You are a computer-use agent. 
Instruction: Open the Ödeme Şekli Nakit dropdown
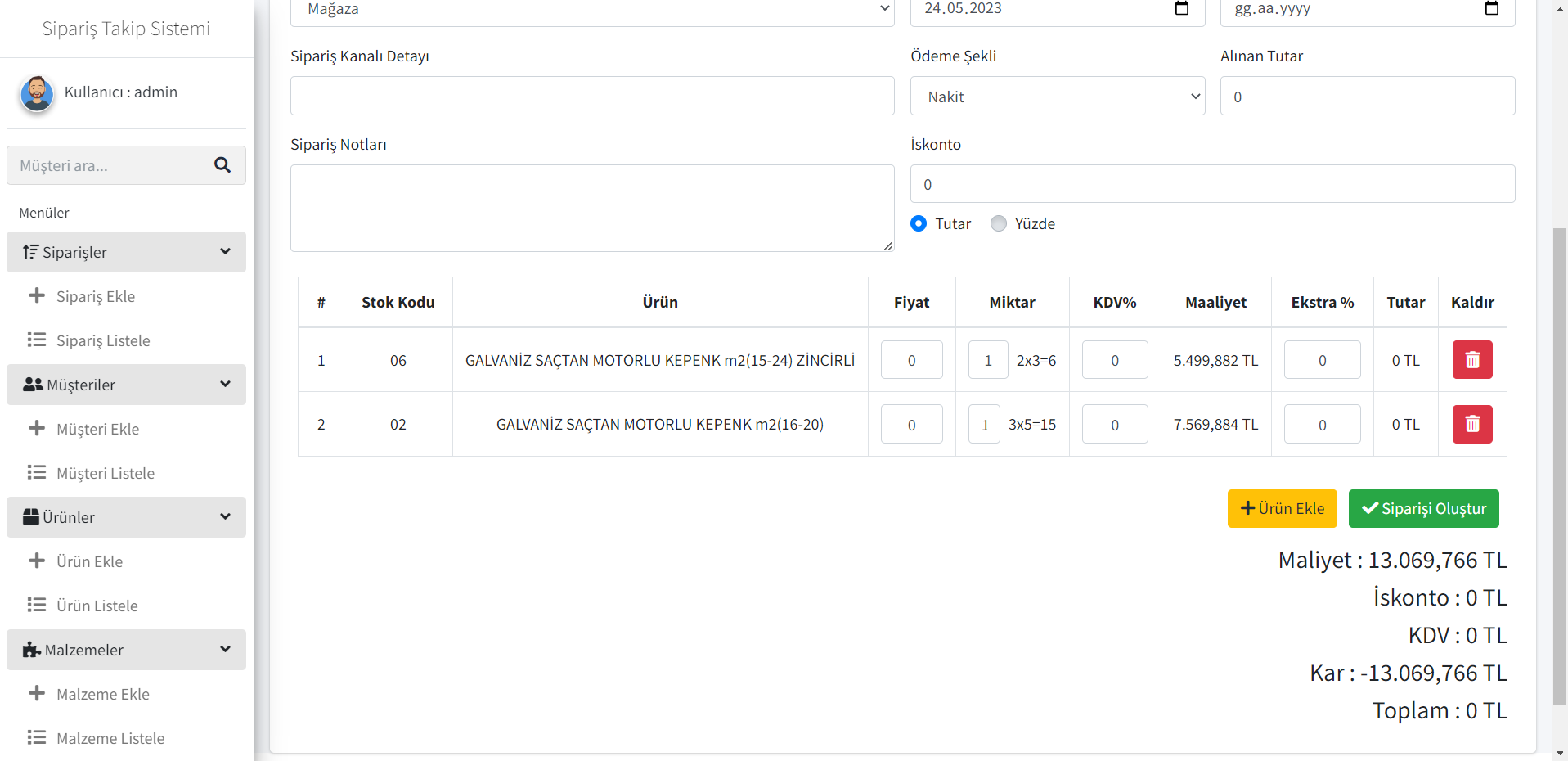[1057, 97]
